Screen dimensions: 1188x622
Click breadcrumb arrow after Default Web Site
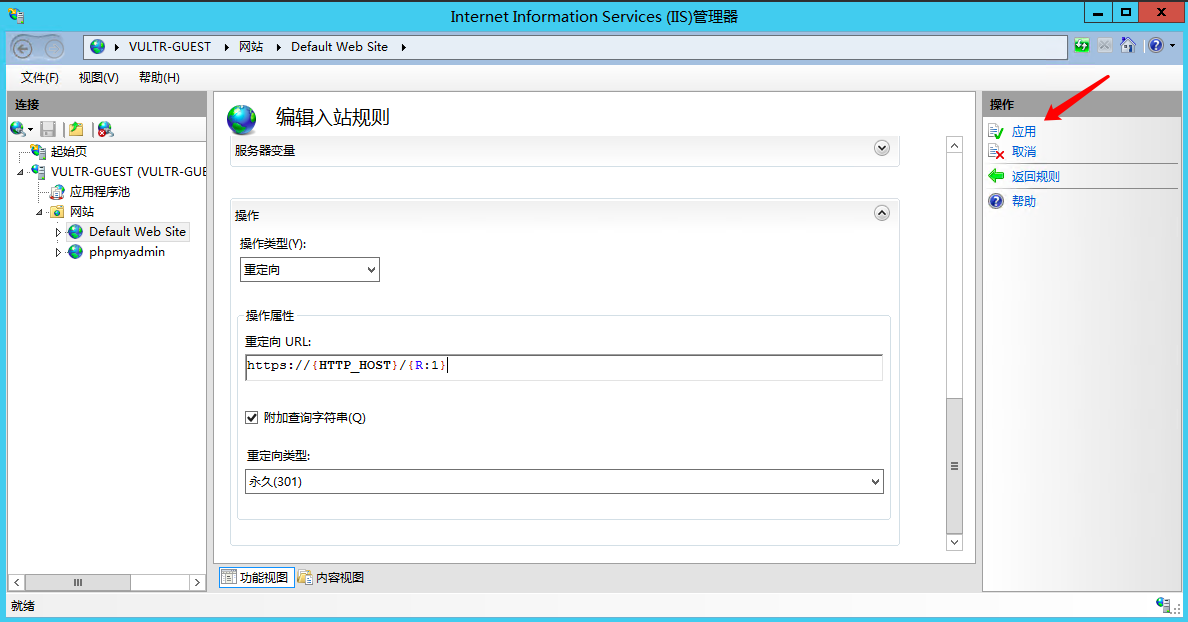[403, 47]
